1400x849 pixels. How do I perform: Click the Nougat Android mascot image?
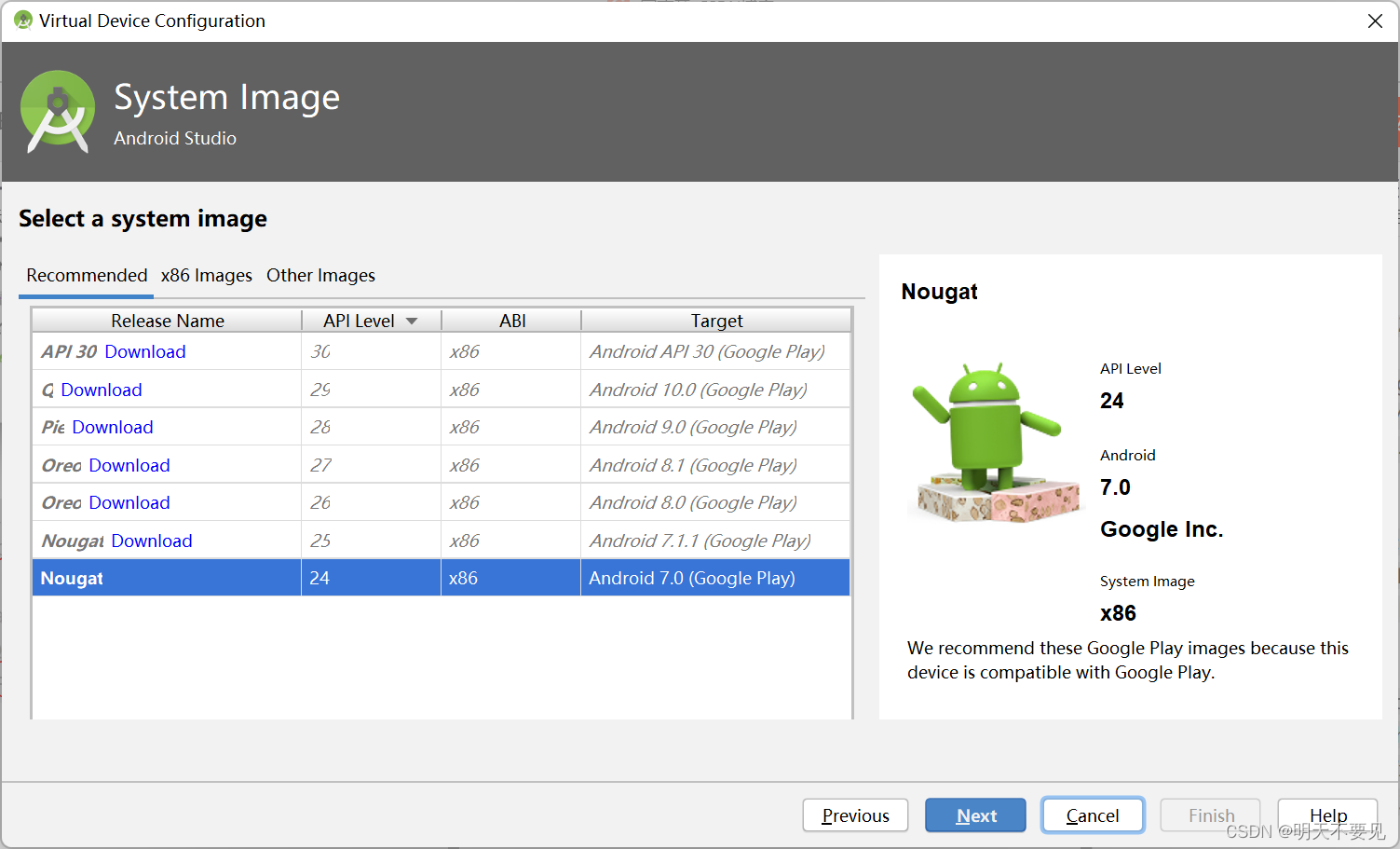pyautogui.click(x=996, y=443)
